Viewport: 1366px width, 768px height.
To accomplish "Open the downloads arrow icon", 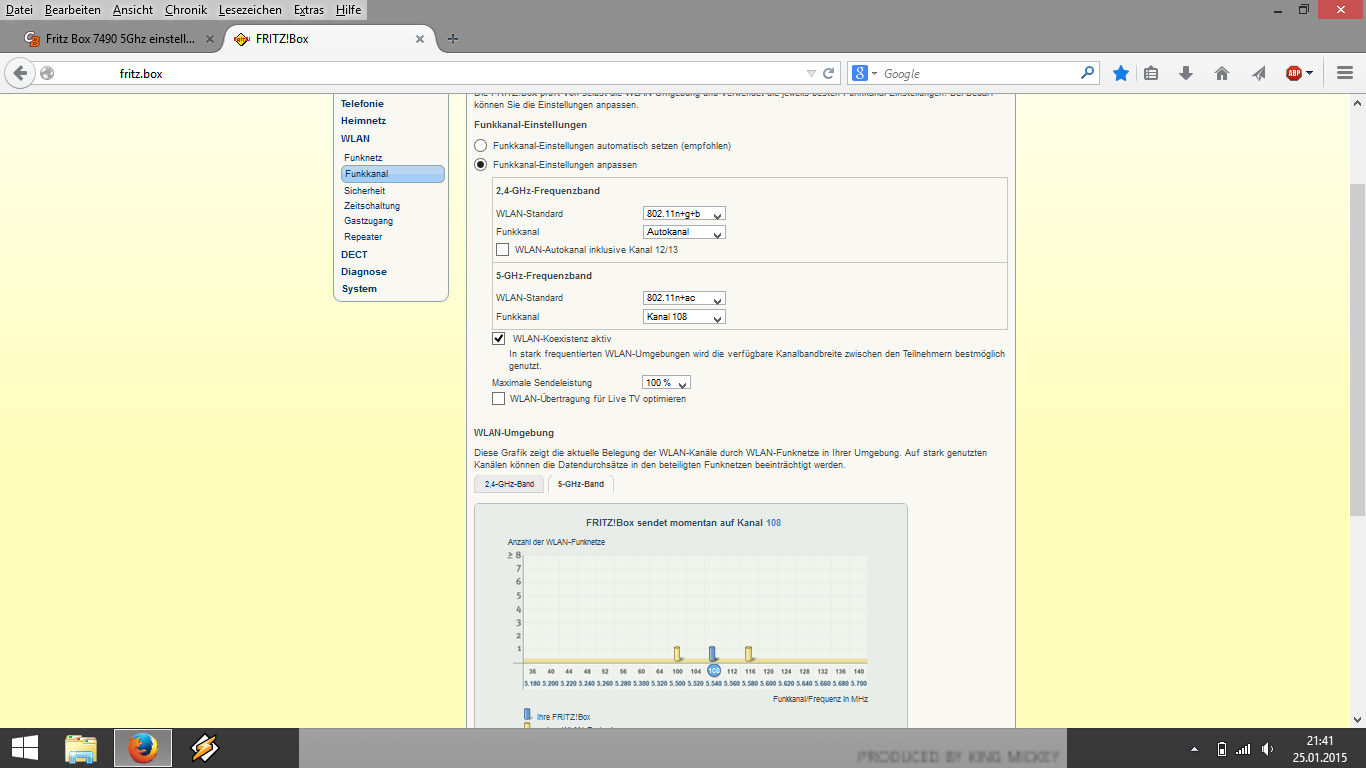I will (x=1186, y=73).
